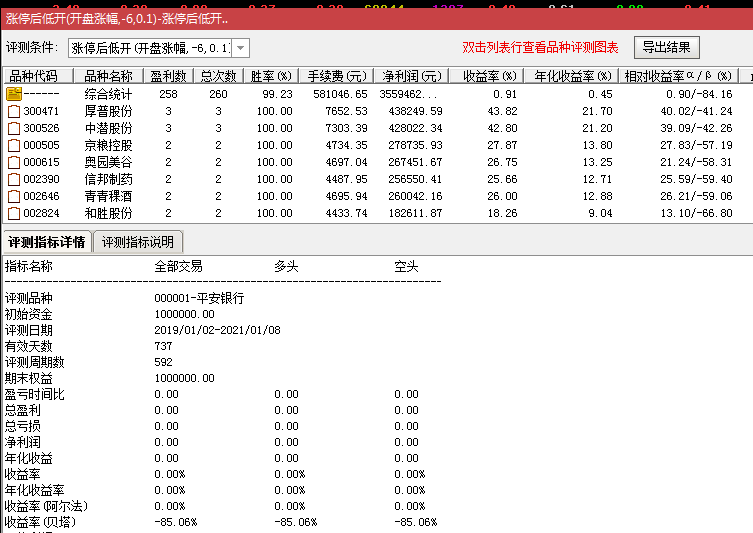The height and width of the screenshot is (533, 753).
Task: Select the 京粮控股 row name
Action: click(108, 145)
